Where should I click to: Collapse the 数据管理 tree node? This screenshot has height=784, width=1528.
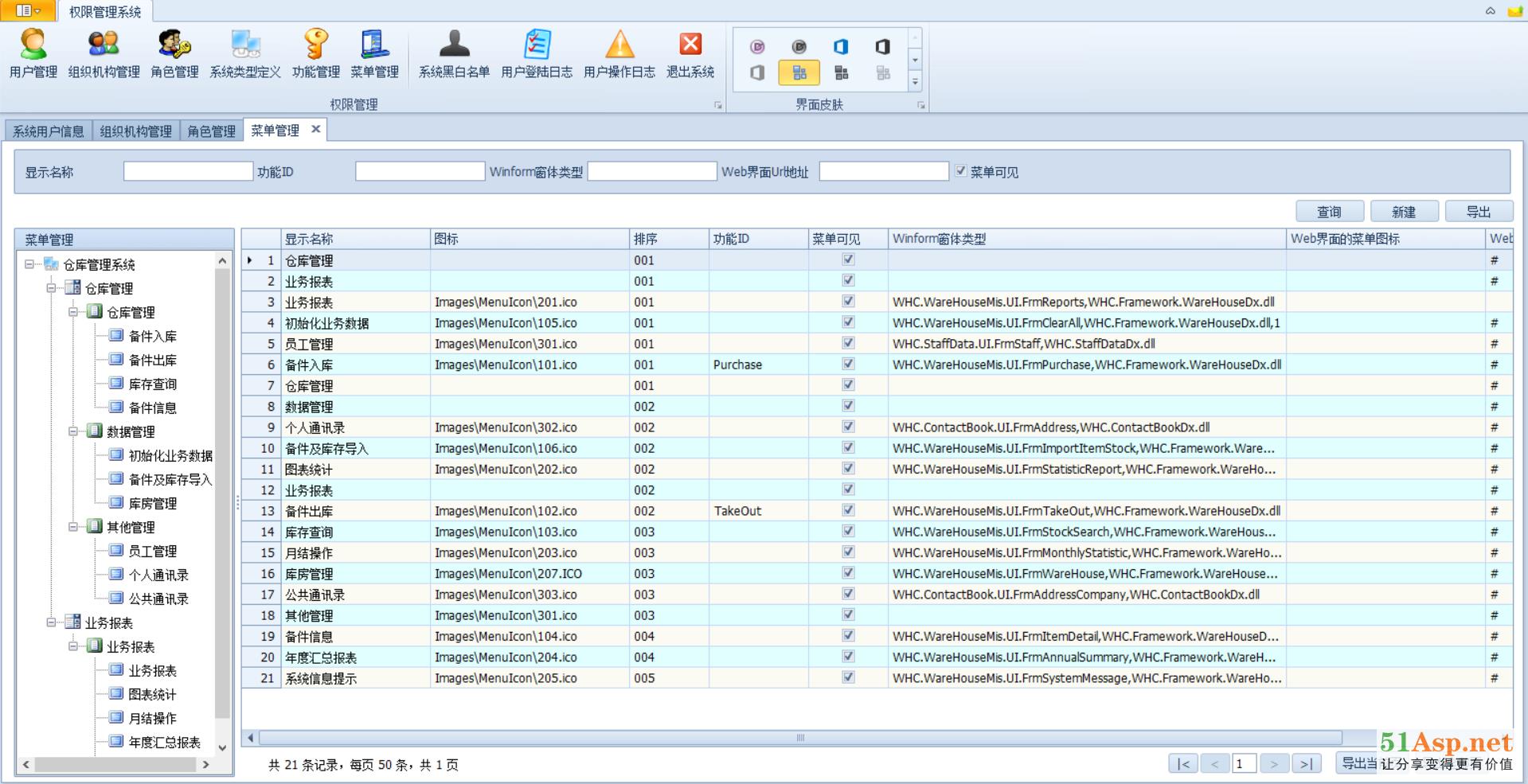74,431
